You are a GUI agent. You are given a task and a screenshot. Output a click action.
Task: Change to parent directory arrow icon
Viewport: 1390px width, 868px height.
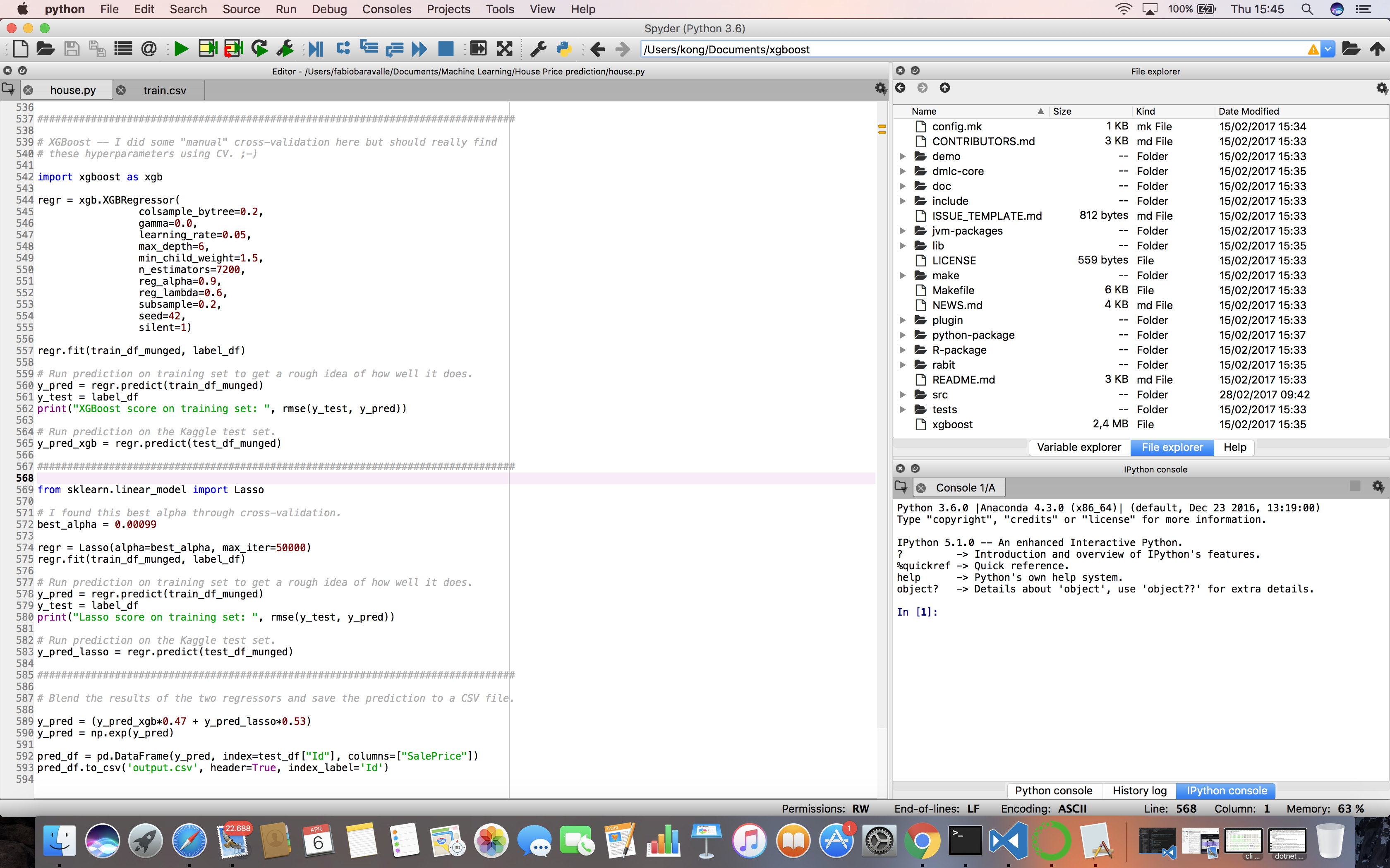click(1377, 49)
